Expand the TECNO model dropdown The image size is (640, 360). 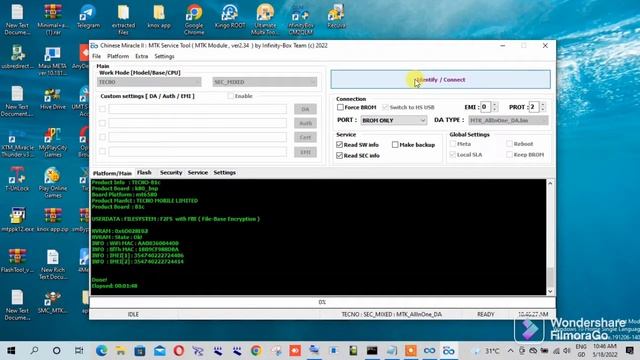(149, 82)
